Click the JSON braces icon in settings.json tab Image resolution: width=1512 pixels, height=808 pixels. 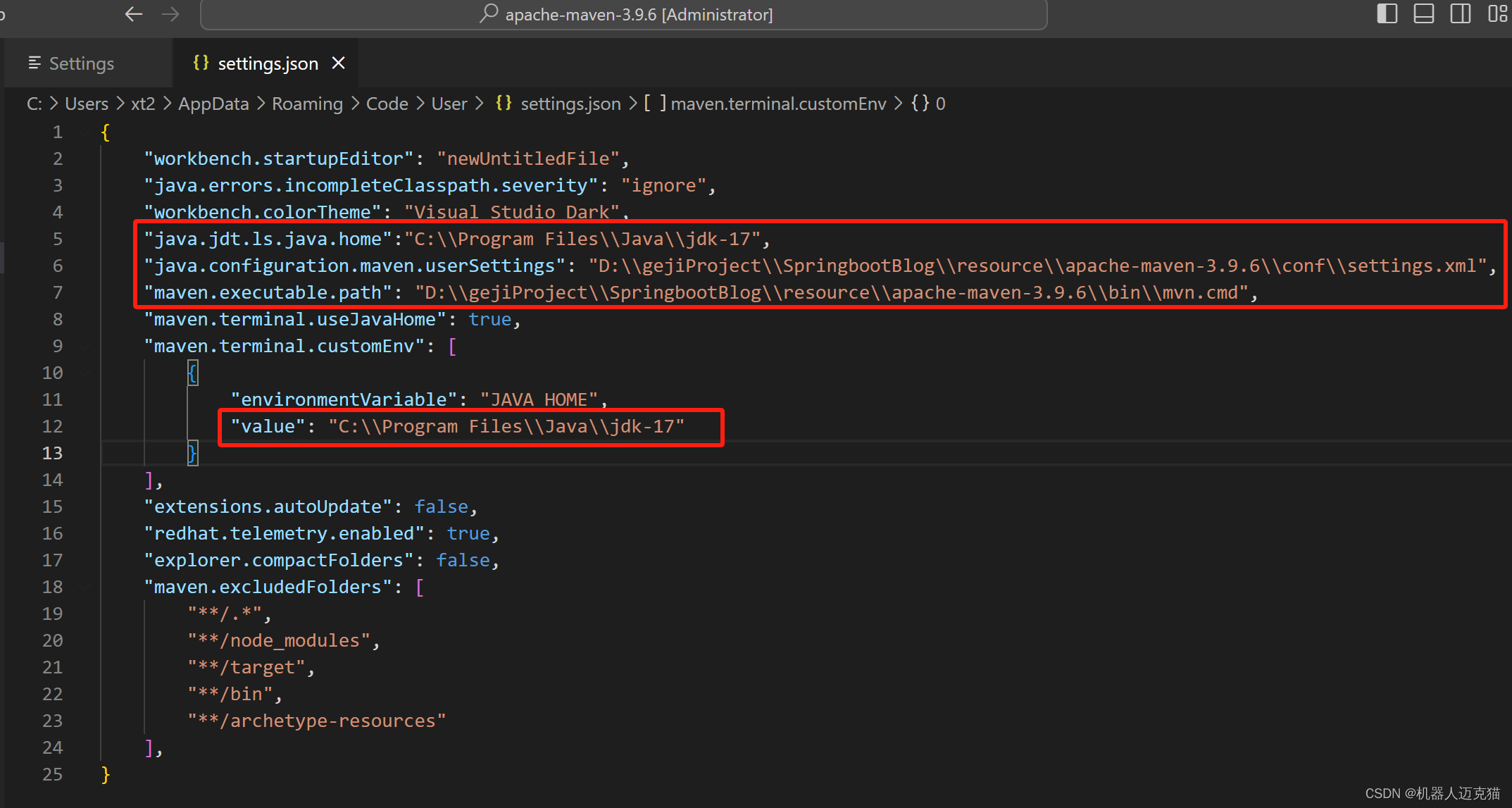(201, 63)
